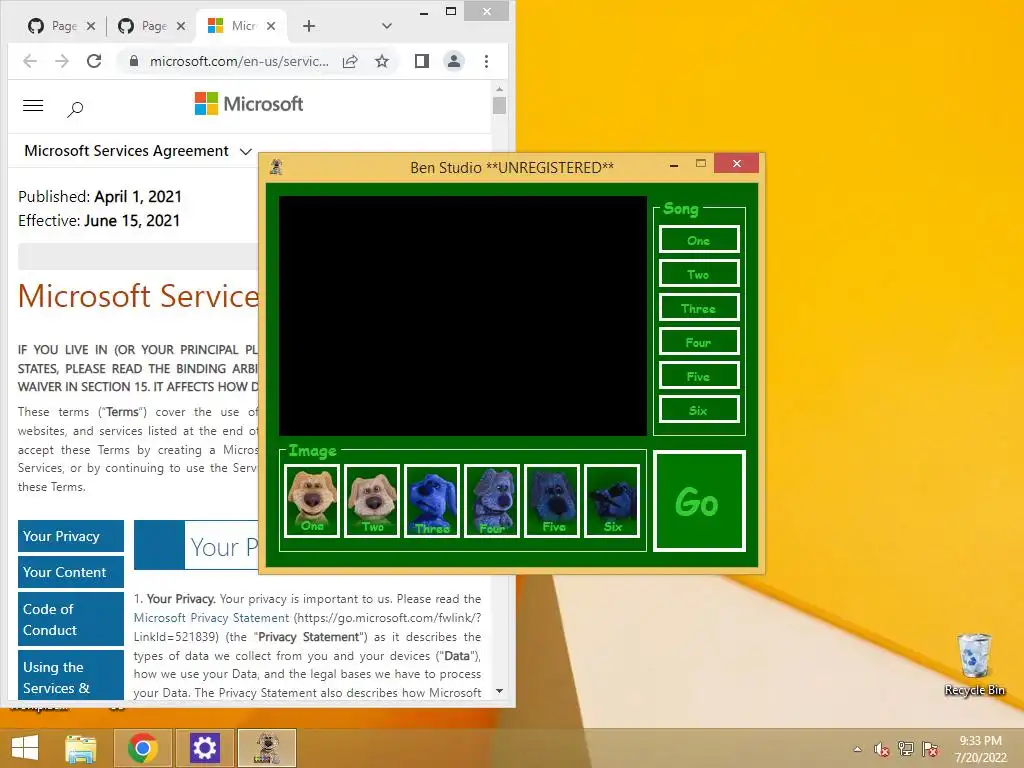The image size is (1024, 768).
Task: Open the Chrome profile avatar menu
Action: tap(454, 61)
